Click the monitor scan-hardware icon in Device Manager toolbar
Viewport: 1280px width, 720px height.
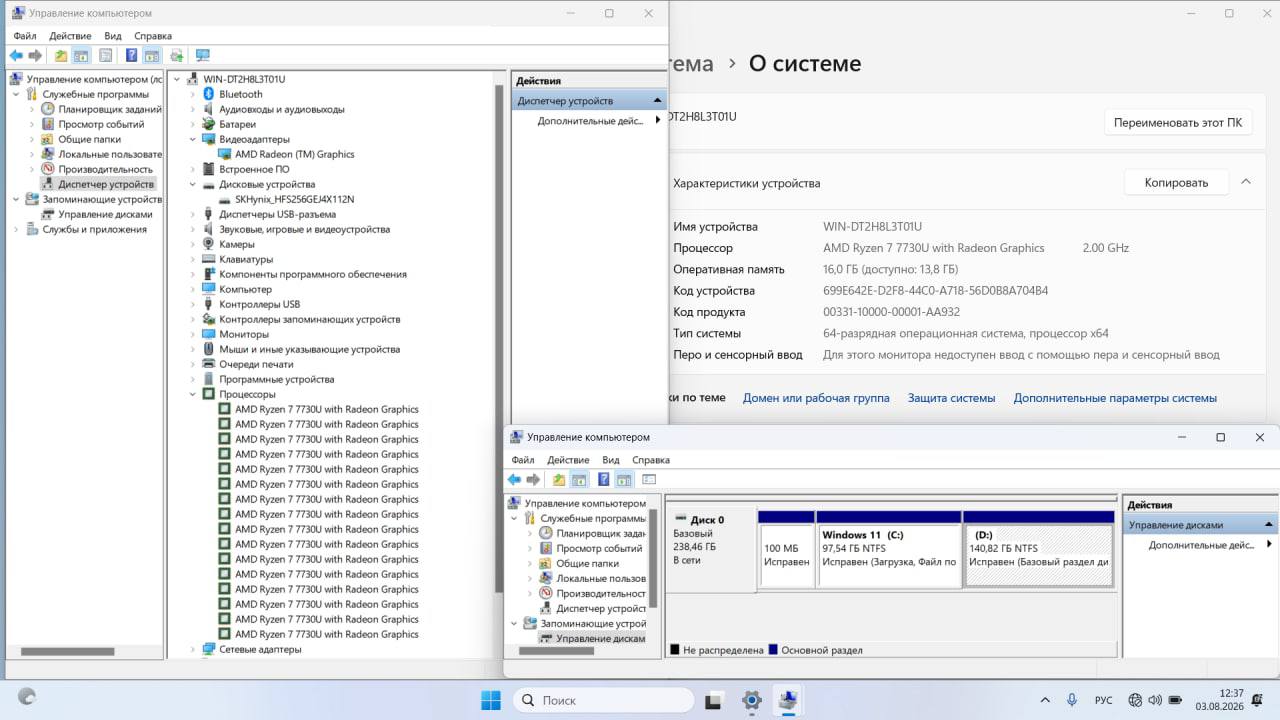203,56
